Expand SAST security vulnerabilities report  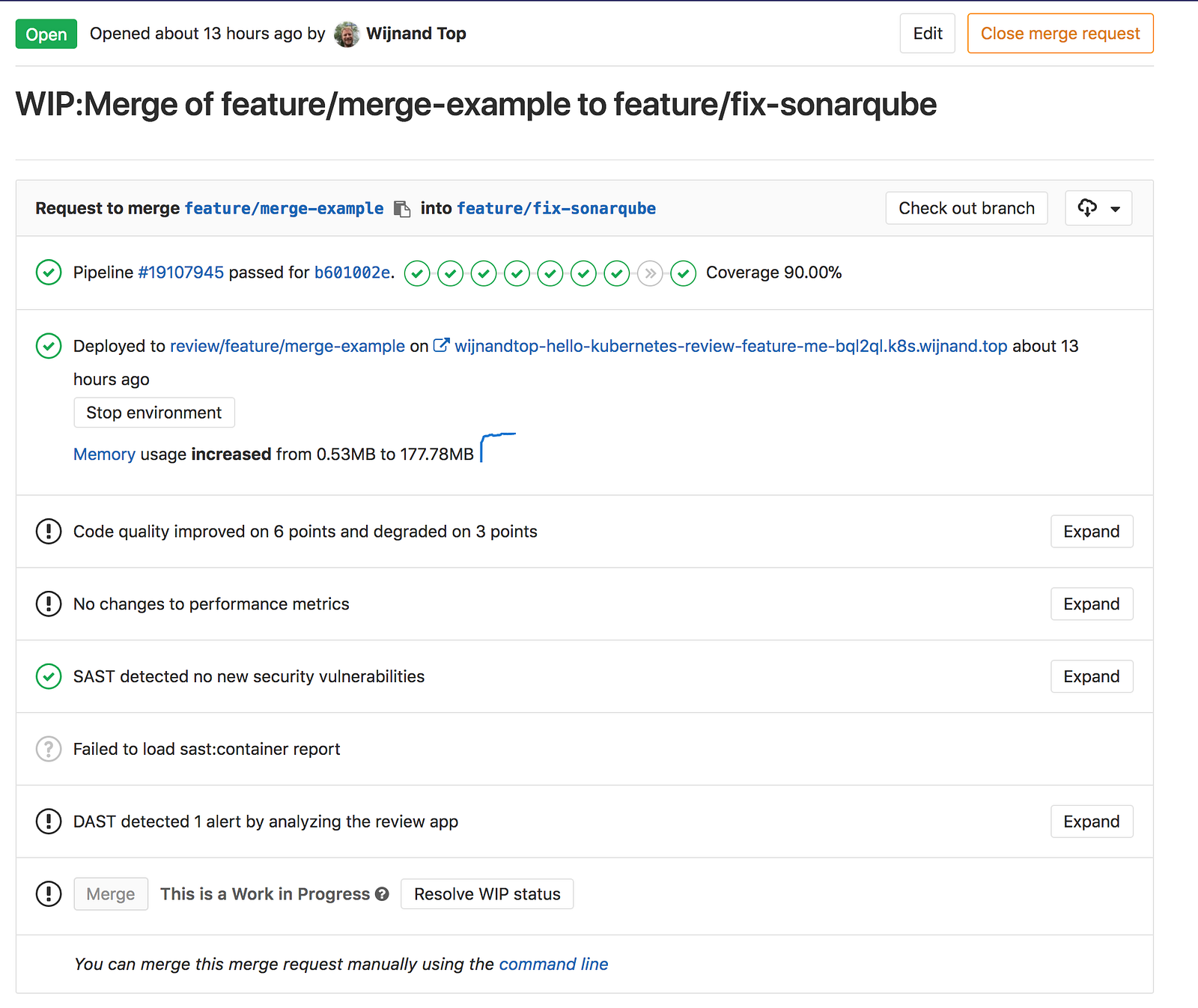click(1091, 677)
